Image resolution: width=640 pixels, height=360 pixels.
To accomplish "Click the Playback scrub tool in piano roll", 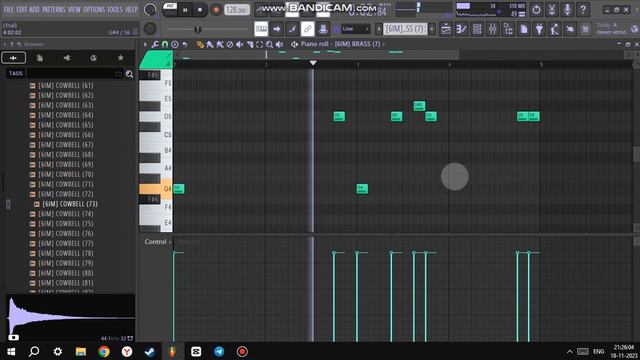I will [279, 44].
